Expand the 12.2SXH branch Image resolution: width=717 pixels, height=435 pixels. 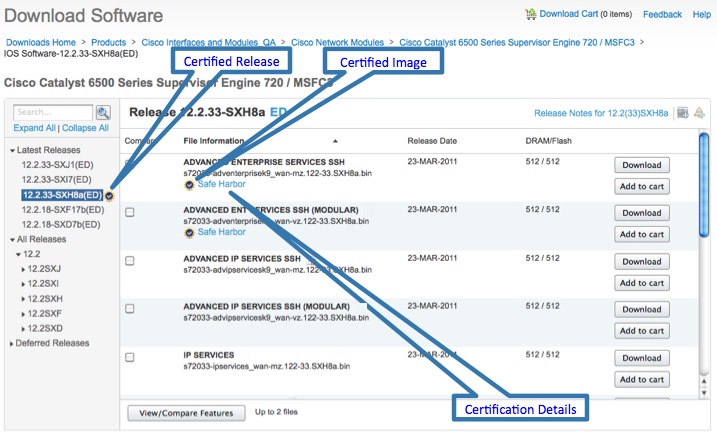23,299
